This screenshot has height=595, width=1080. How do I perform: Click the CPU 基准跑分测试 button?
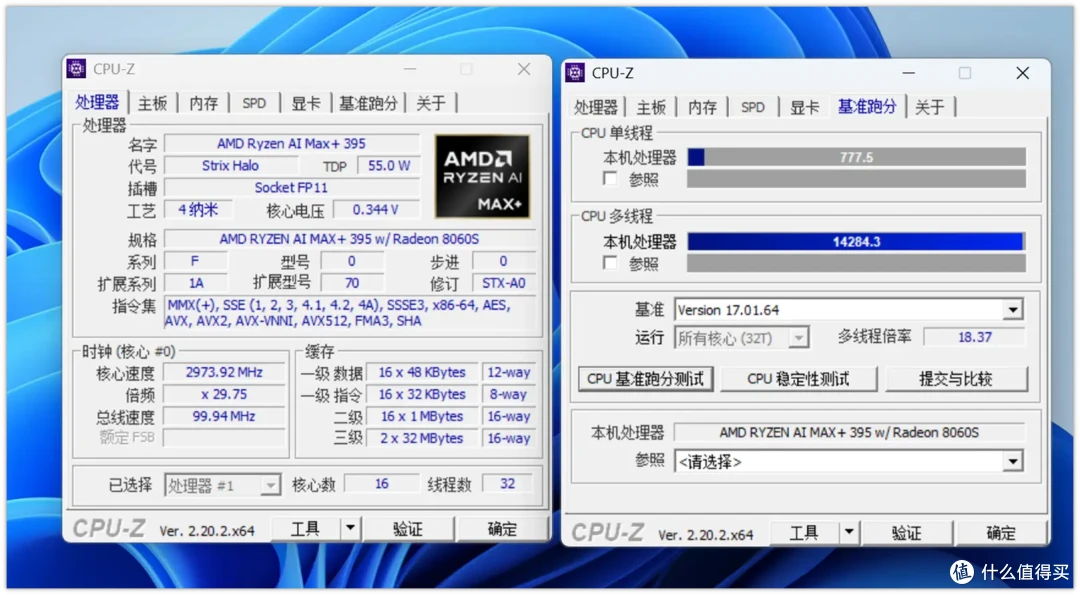[x=645, y=379]
